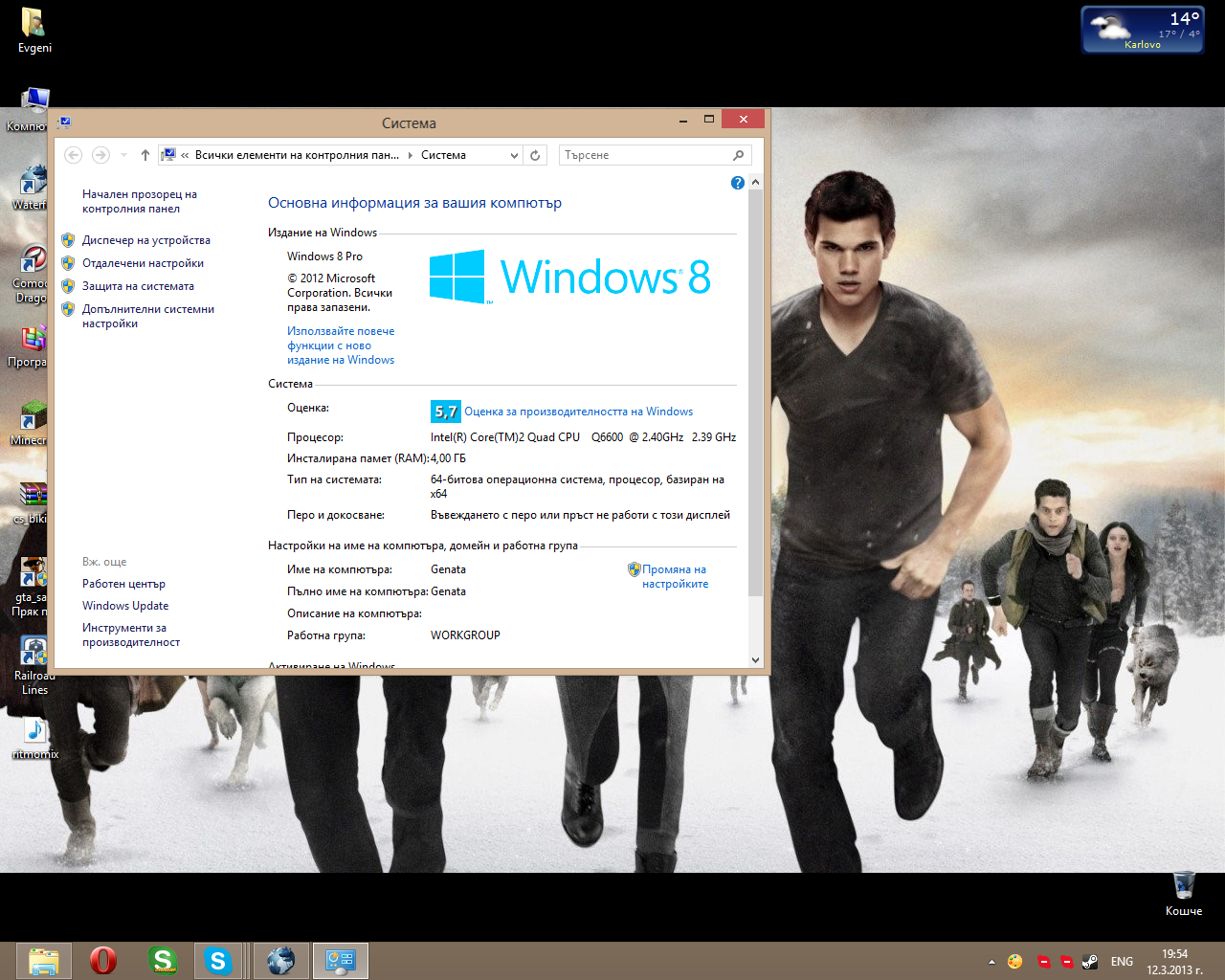This screenshot has width=1225, height=980.
Task: Open the ritmomix audio file icon
Action: click(34, 737)
